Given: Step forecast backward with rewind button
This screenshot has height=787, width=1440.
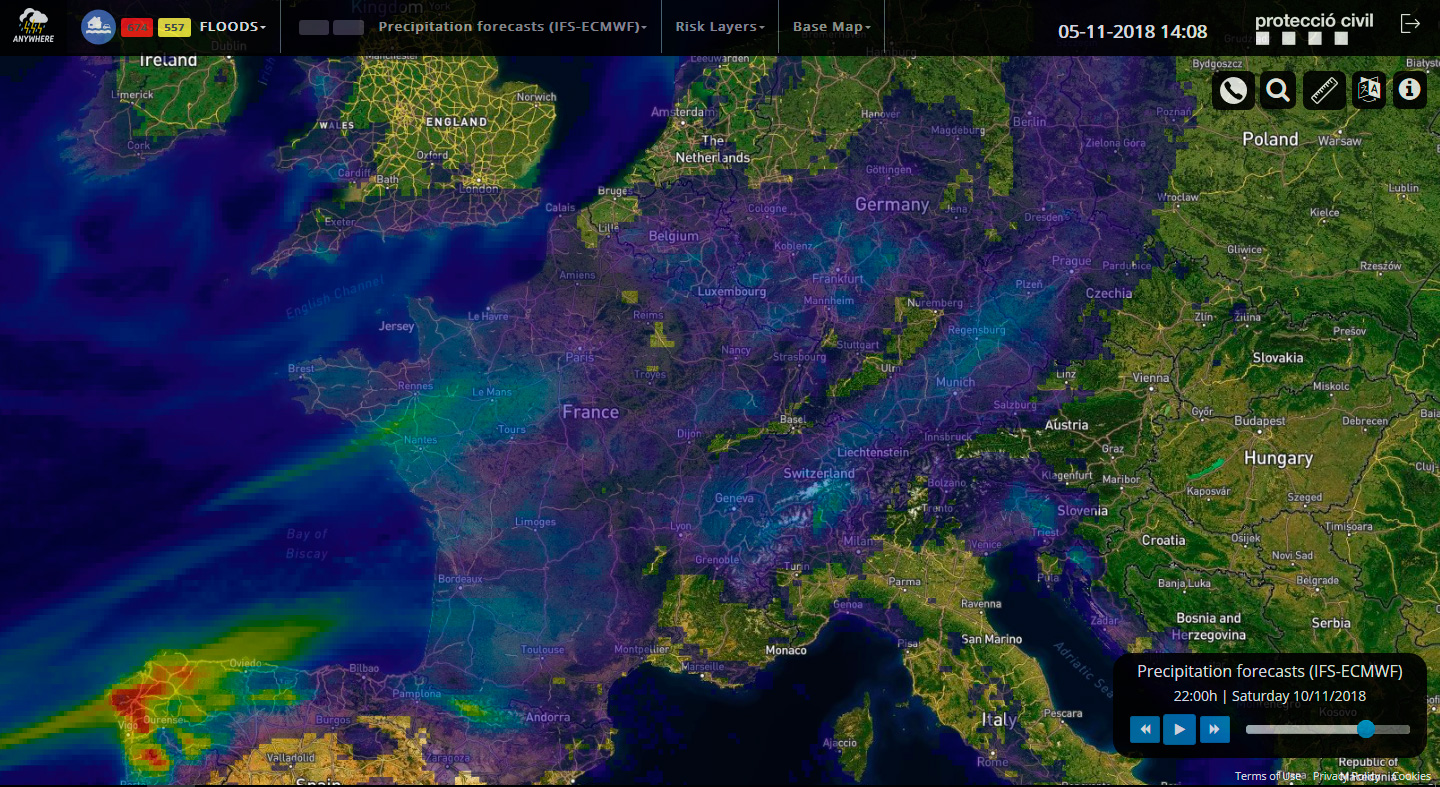Looking at the screenshot, I should pos(1145,730).
